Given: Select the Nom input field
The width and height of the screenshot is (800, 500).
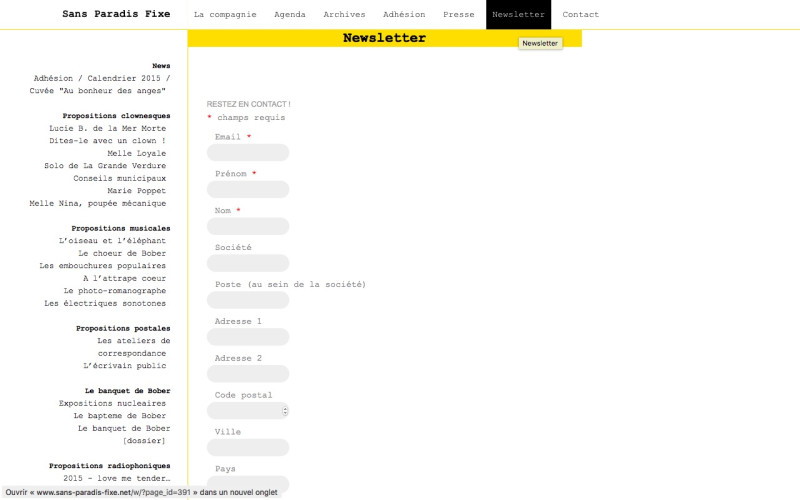Looking at the screenshot, I should [248, 227].
